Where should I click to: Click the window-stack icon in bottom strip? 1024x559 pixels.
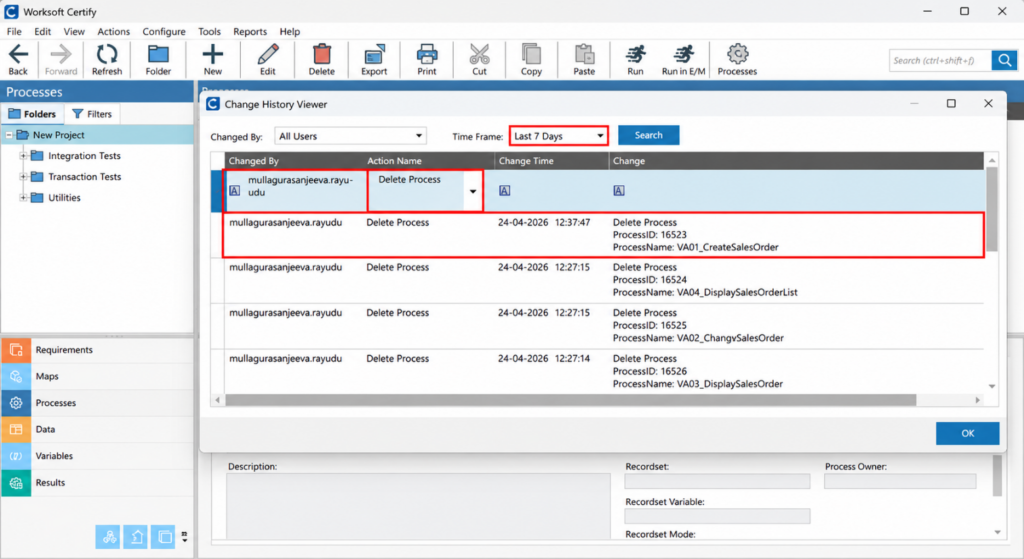tap(163, 537)
